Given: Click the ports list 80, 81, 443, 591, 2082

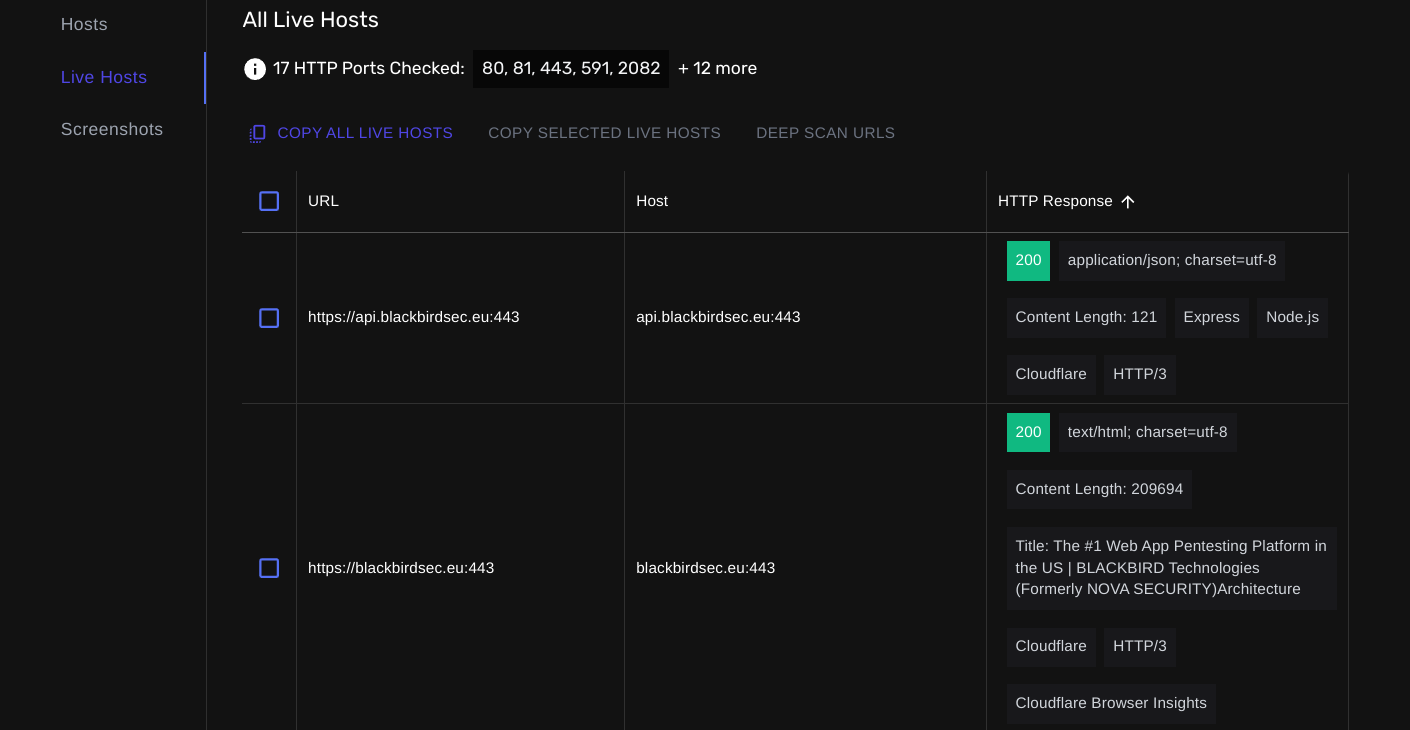Looking at the screenshot, I should point(571,69).
